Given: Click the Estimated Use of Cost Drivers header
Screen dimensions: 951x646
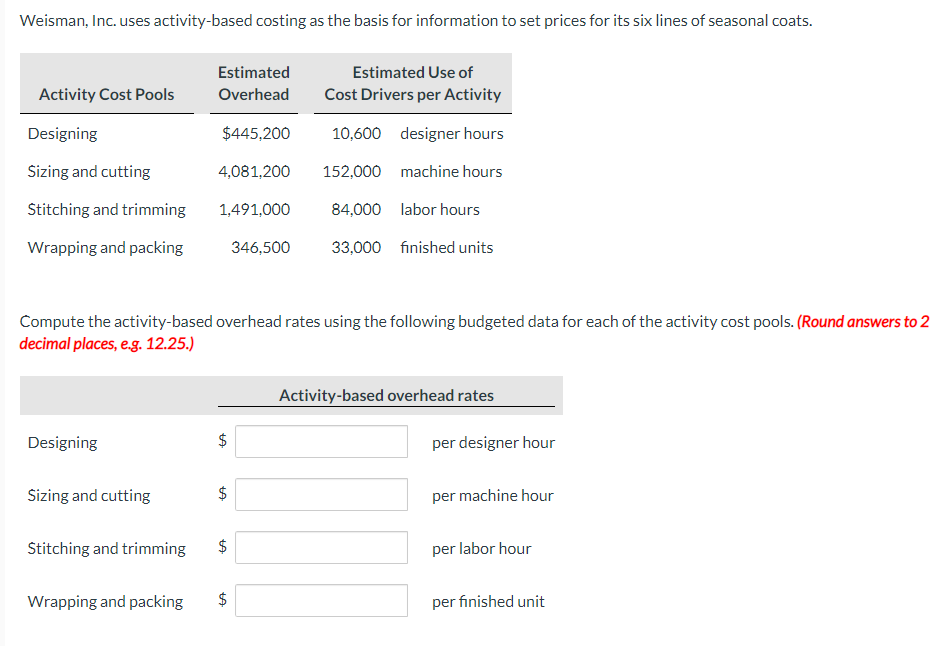Looking at the screenshot, I should pos(412,83).
